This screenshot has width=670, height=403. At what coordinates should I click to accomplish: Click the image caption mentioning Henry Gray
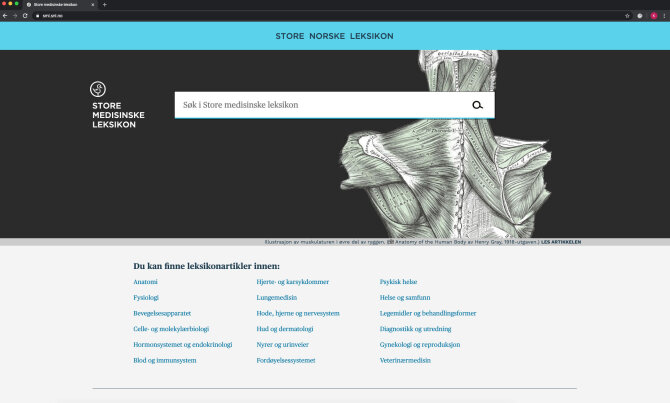(402, 242)
